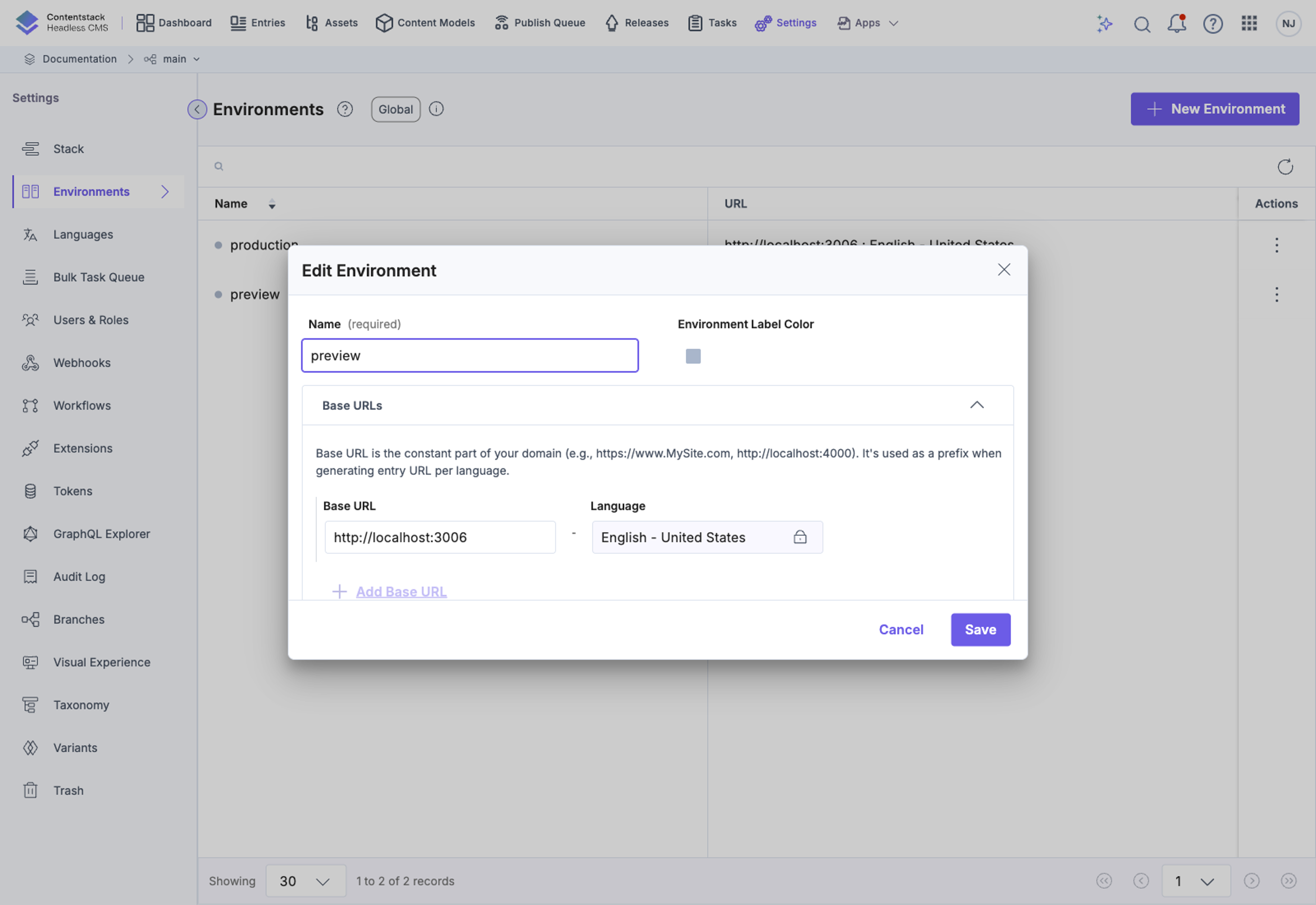The image size is (1316, 905).
Task: Open actions menu for the production row
Action: pyautogui.click(x=1276, y=245)
